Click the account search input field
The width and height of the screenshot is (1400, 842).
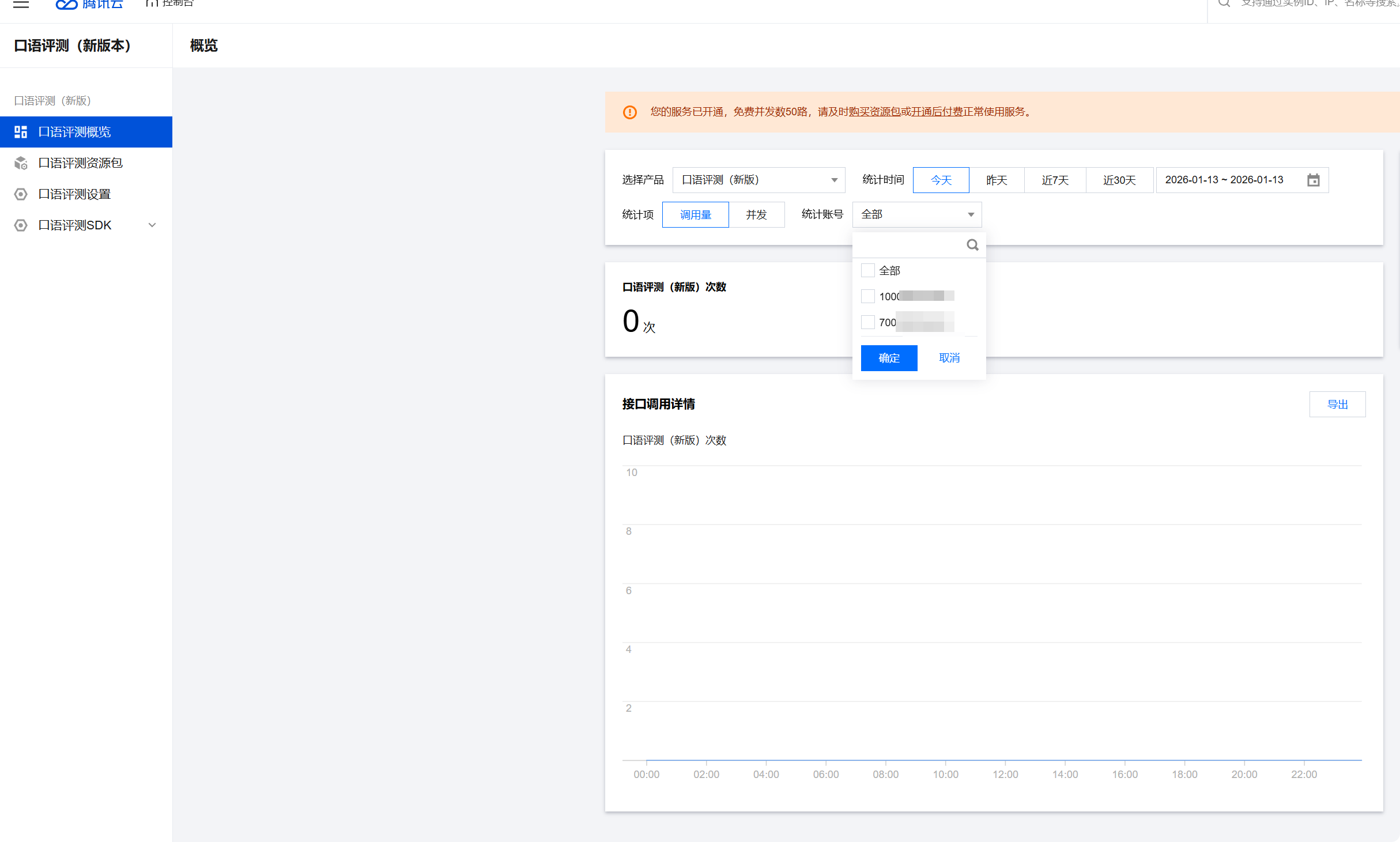coord(910,245)
